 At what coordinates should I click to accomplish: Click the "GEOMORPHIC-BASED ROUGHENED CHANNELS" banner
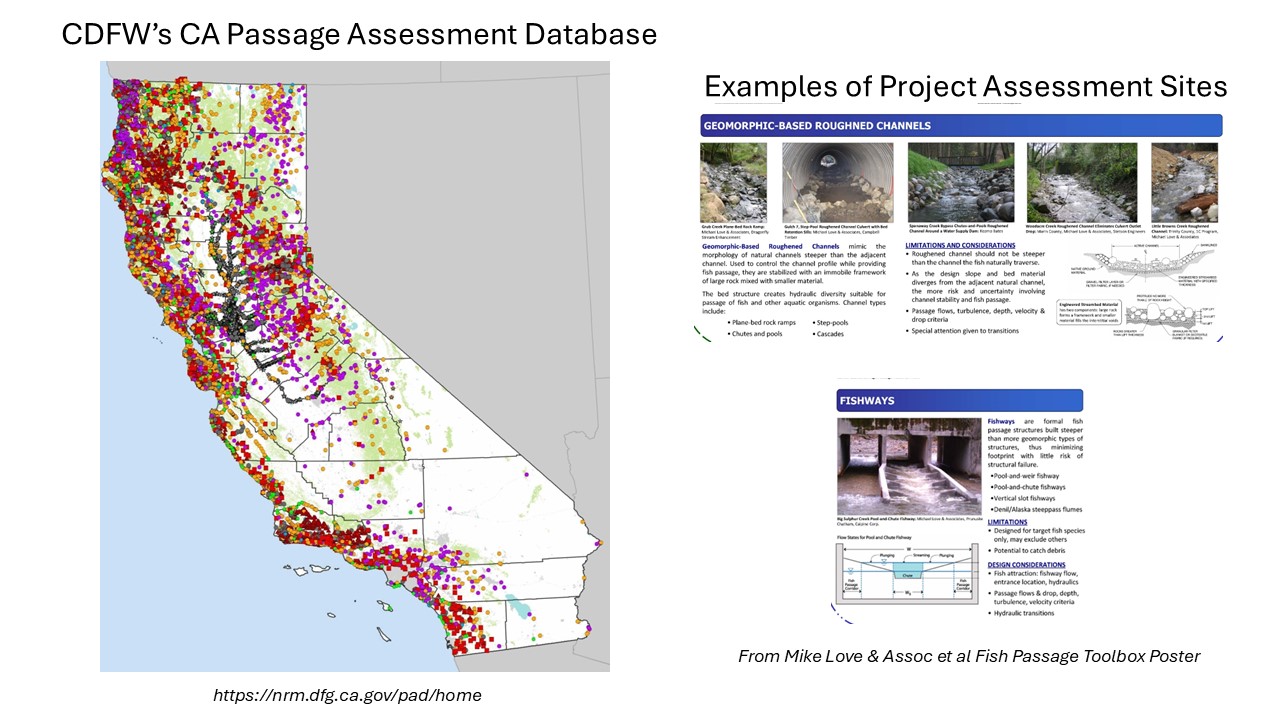coord(960,126)
